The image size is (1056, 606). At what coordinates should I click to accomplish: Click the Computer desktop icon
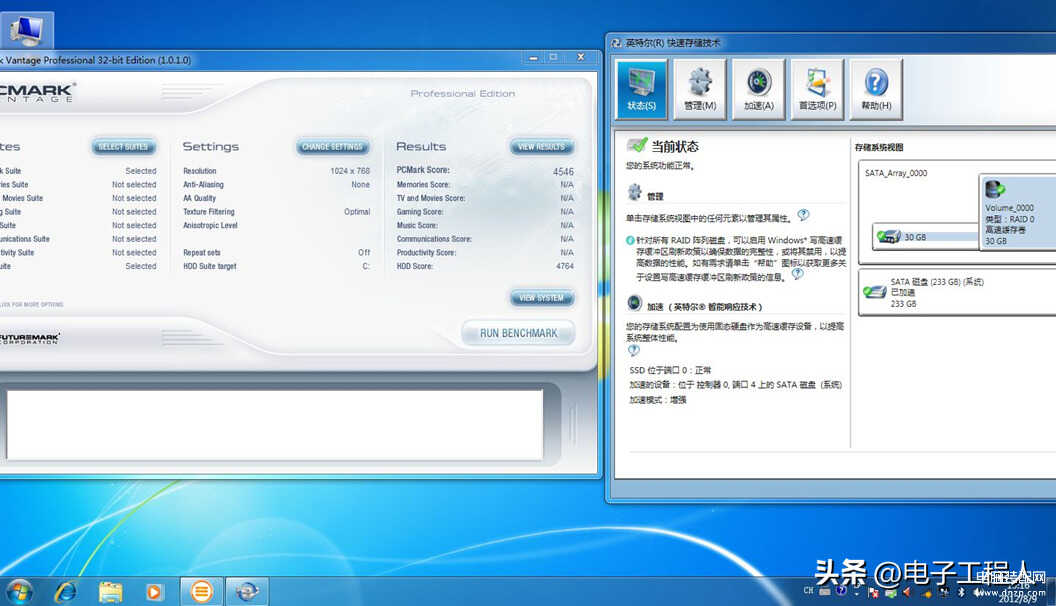[x=27, y=30]
